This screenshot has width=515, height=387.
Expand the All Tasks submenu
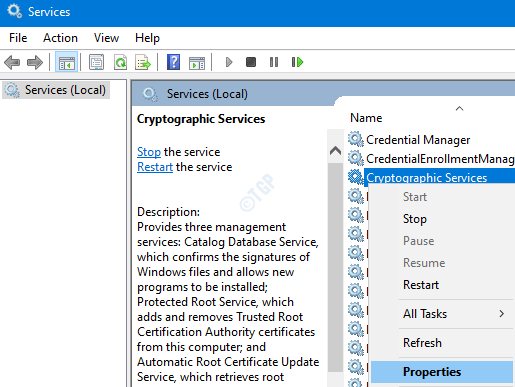coord(442,314)
